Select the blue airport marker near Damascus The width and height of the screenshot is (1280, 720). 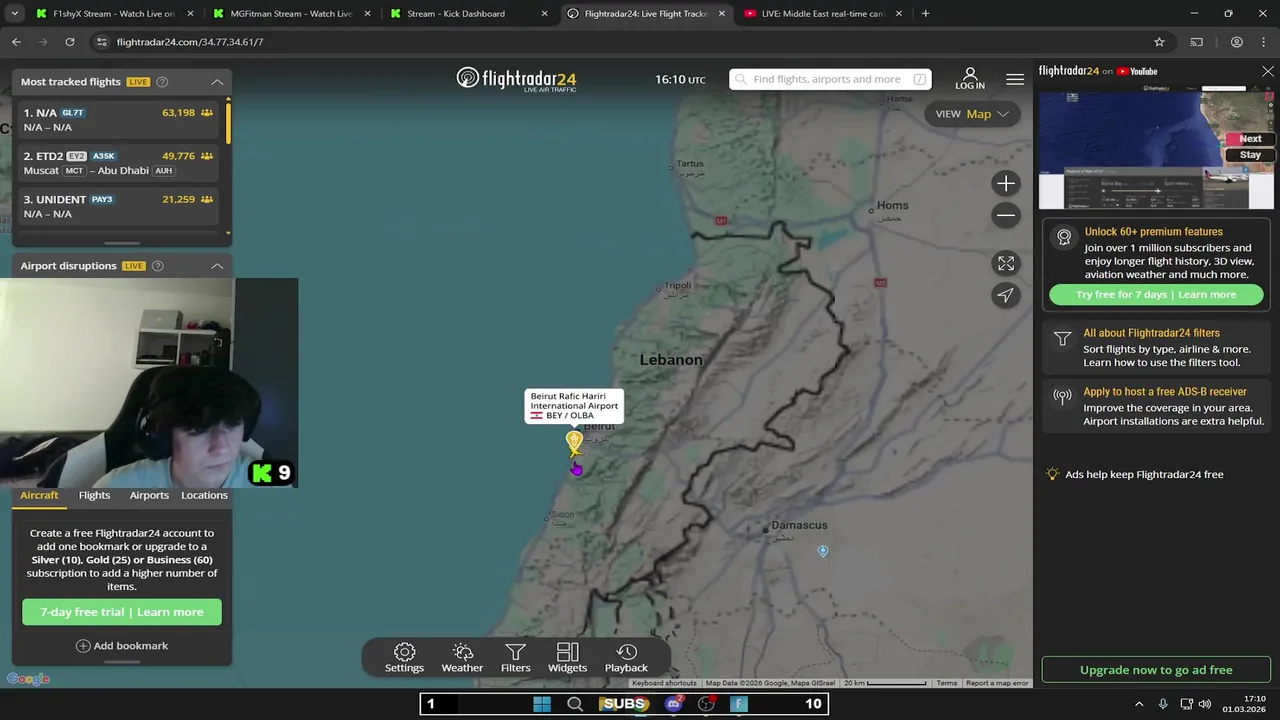pos(823,551)
